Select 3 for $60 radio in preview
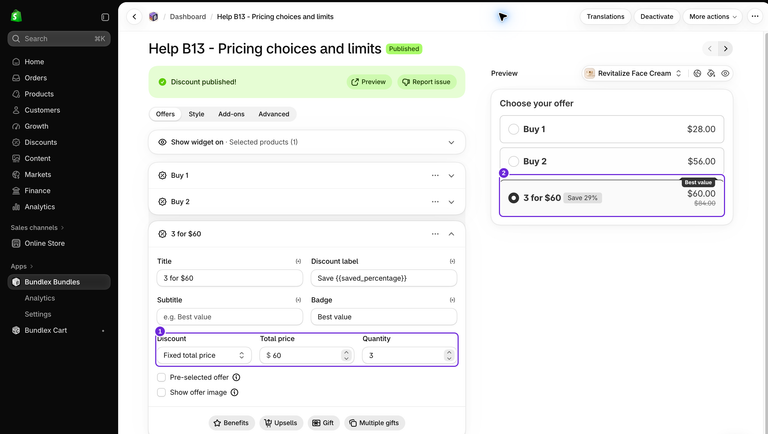 click(x=513, y=198)
